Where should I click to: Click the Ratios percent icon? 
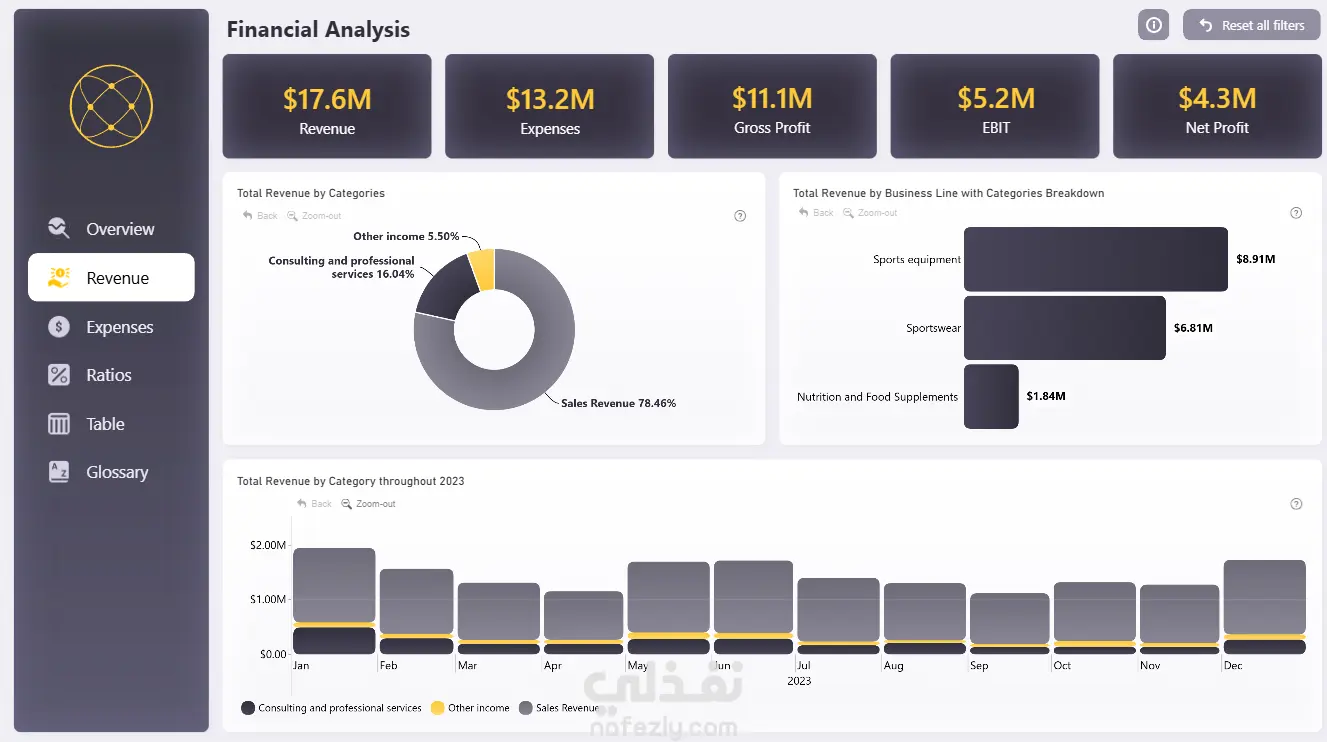pyautogui.click(x=59, y=375)
